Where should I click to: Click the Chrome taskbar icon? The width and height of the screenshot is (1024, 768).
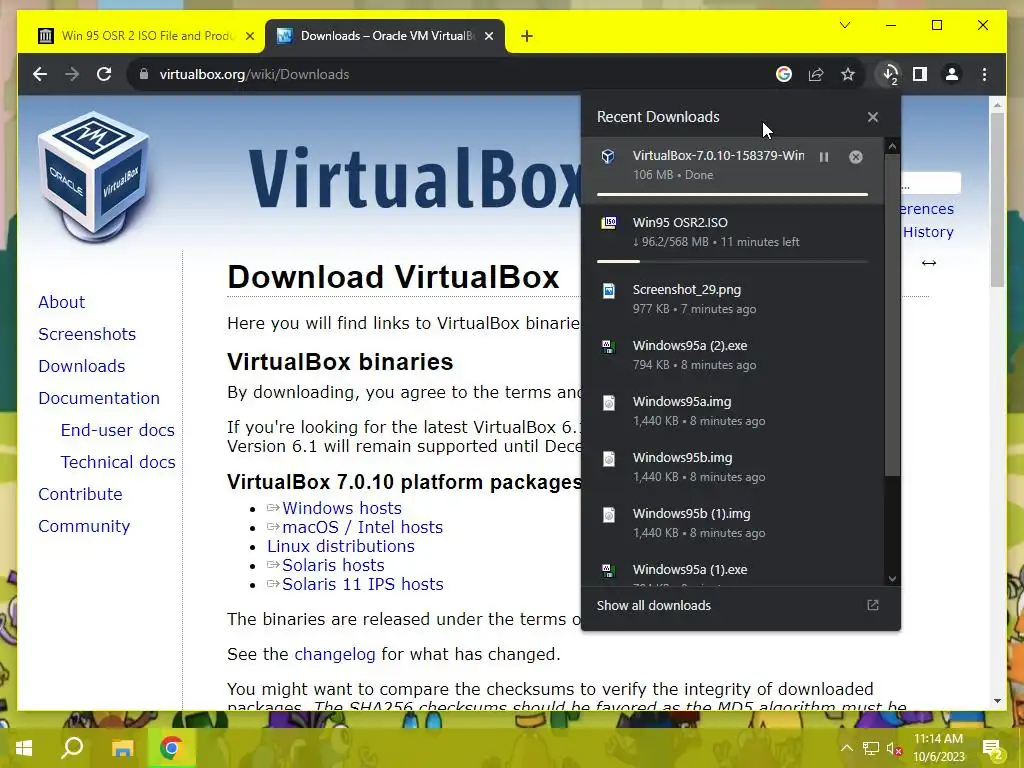172,748
